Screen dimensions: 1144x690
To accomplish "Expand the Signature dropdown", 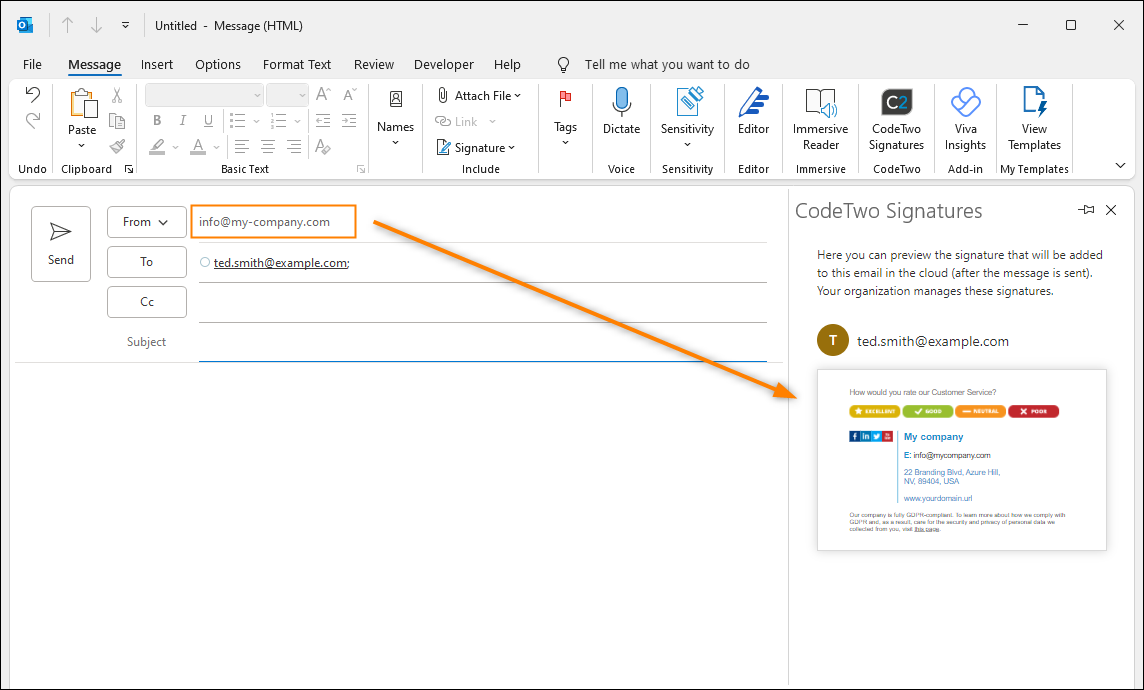I will click(511, 147).
